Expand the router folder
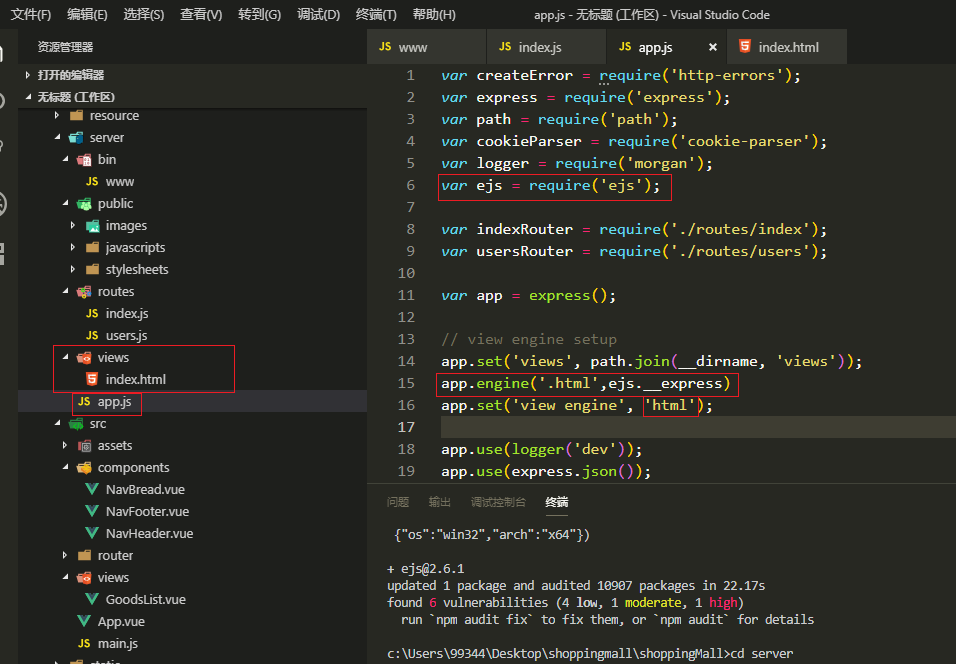956x664 pixels. click(x=66, y=556)
